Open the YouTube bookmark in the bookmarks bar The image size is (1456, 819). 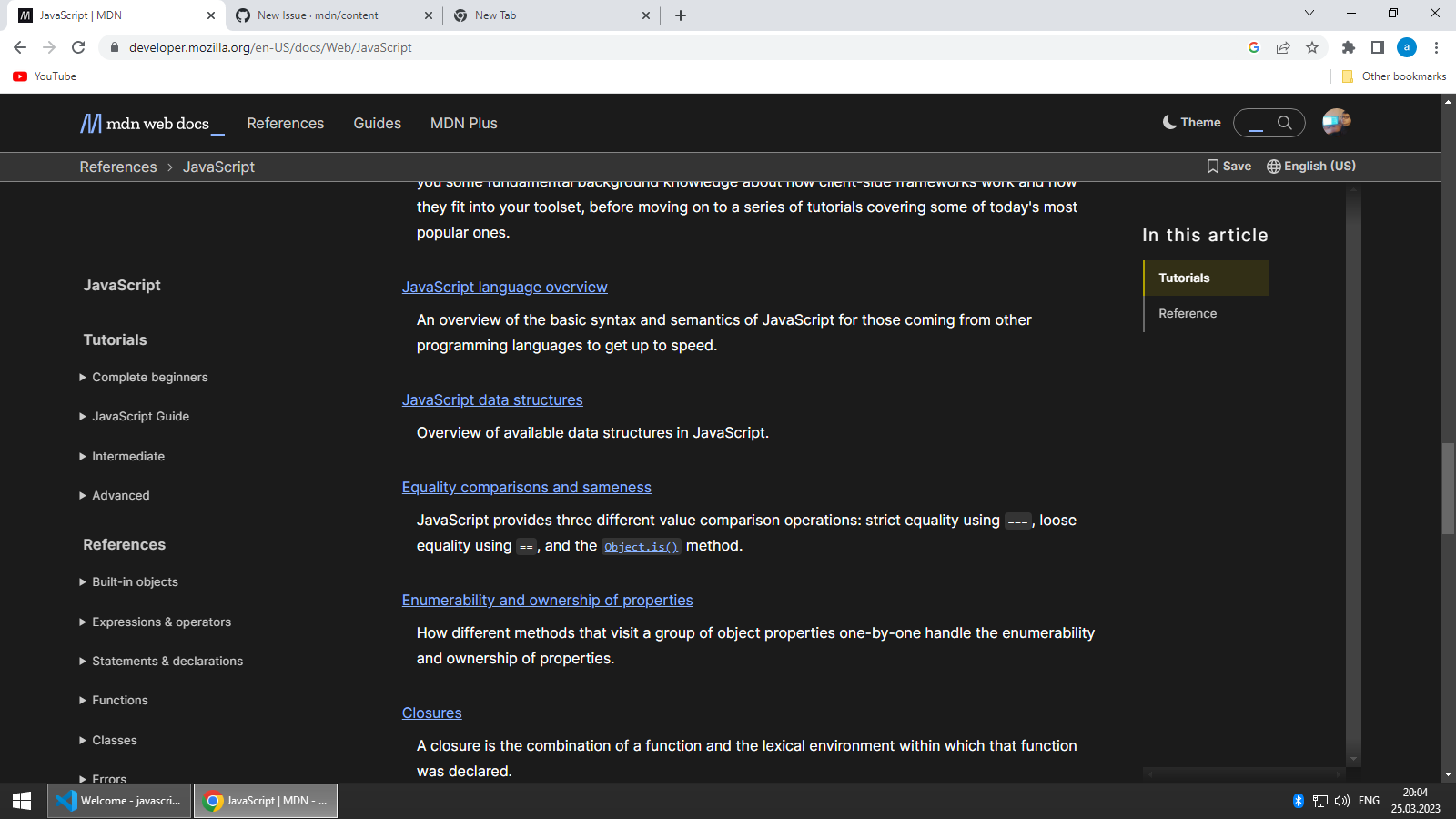44,76
